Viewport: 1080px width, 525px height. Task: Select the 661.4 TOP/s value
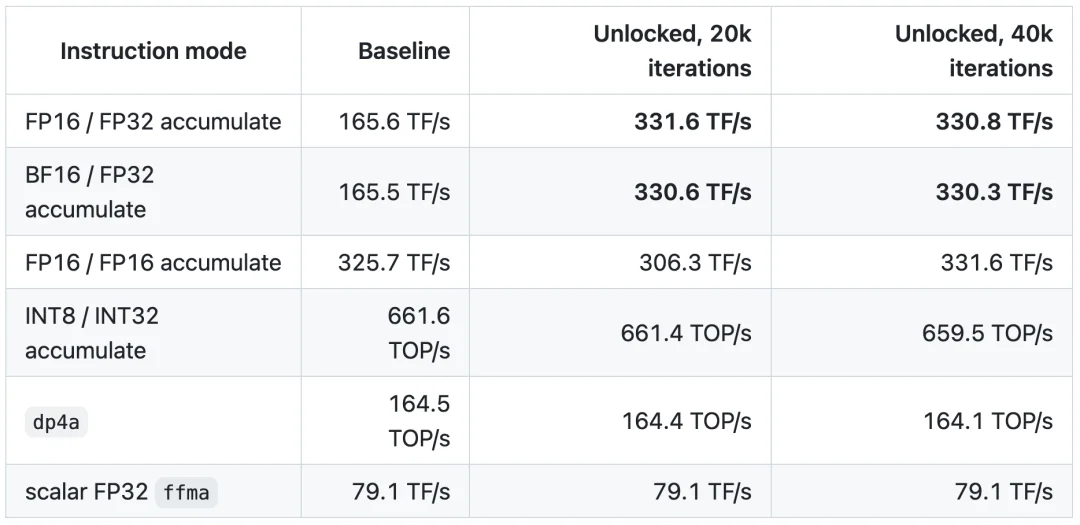[x=686, y=333]
